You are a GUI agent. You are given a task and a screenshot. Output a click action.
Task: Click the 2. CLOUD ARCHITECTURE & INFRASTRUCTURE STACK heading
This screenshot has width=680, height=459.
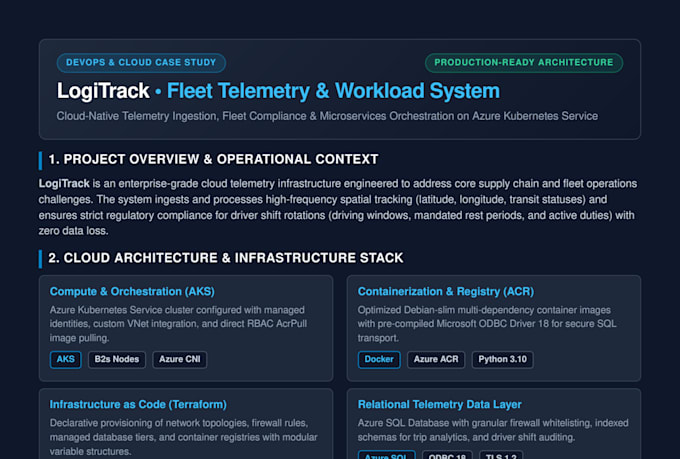(226, 258)
